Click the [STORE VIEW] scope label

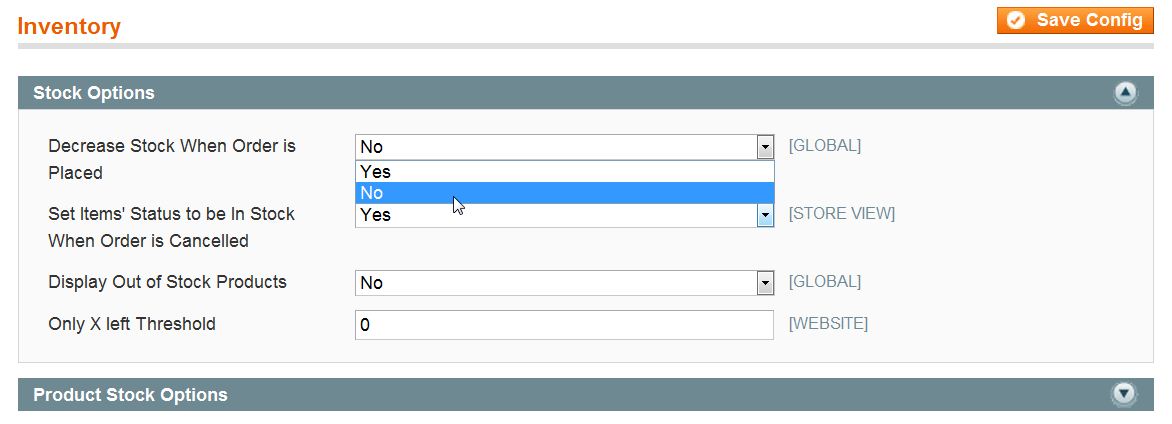click(841, 213)
